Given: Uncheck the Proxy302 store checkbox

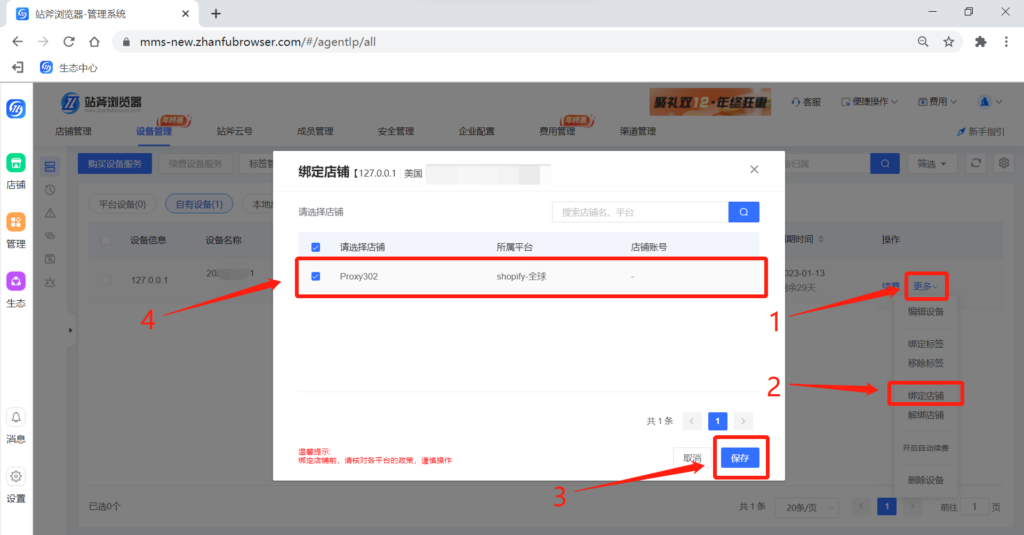Looking at the screenshot, I should [315, 276].
